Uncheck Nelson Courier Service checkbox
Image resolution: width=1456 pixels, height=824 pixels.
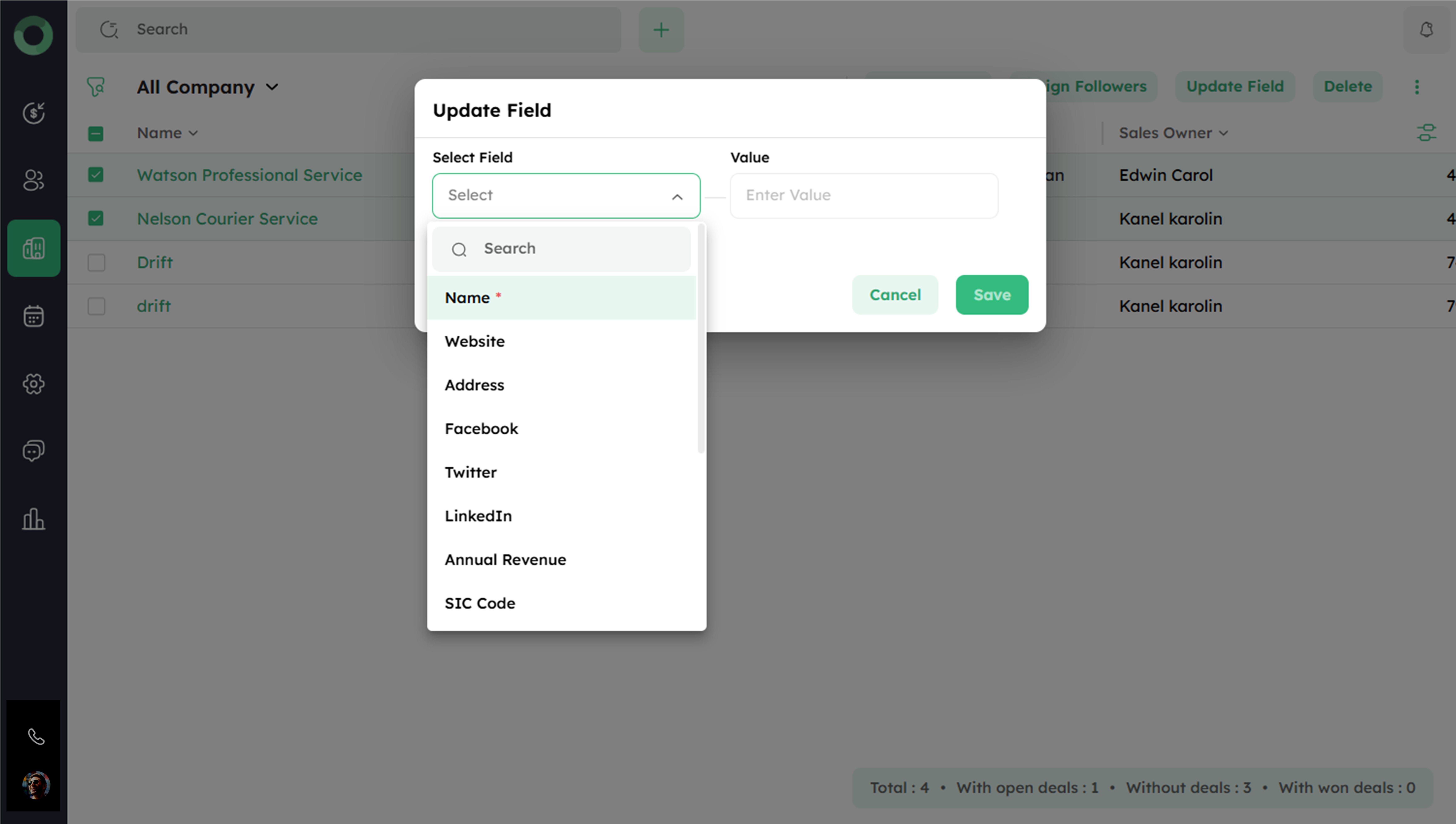(x=96, y=218)
